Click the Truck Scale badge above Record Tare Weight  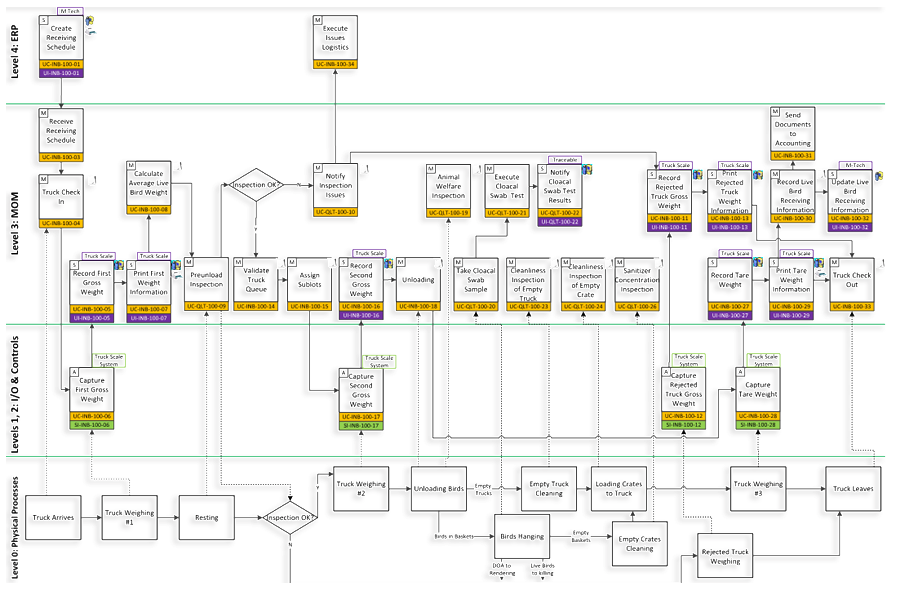[736, 252]
